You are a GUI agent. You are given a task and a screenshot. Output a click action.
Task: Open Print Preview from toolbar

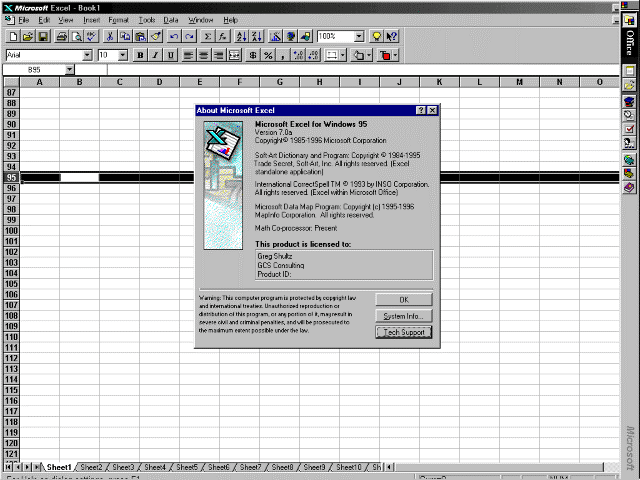coord(77,37)
